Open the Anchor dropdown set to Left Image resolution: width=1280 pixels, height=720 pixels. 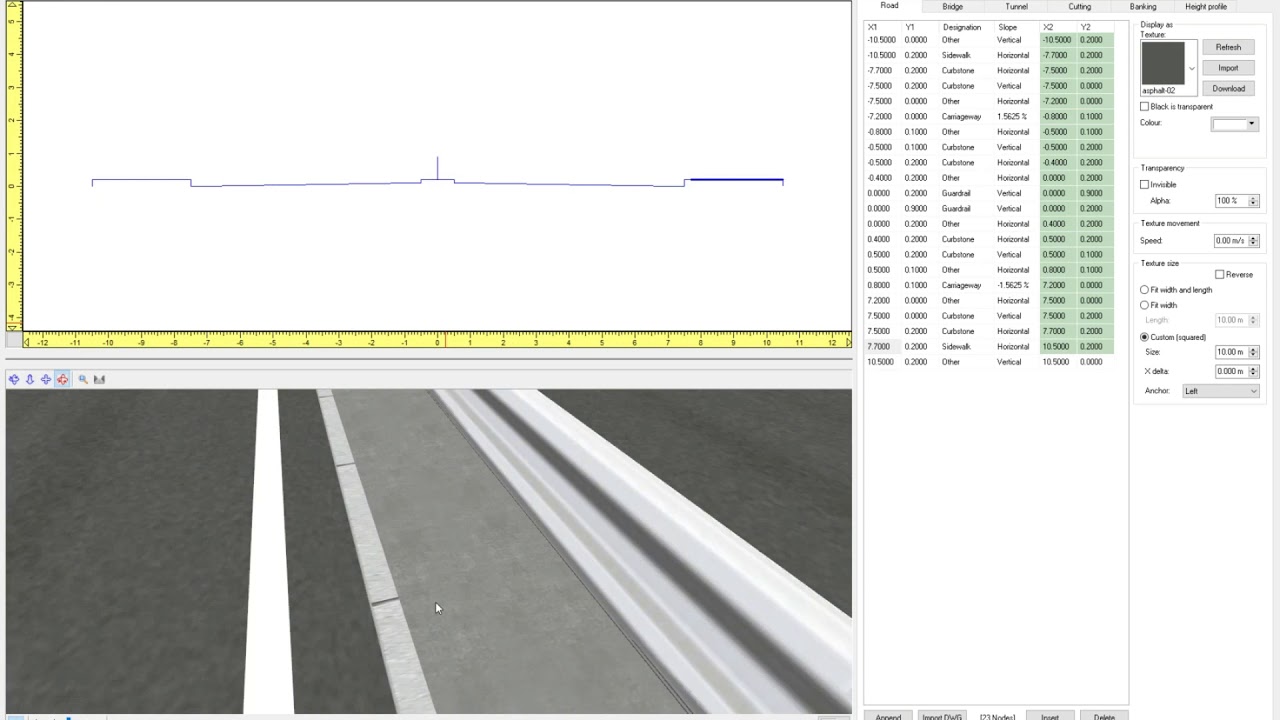(x=1221, y=391)
